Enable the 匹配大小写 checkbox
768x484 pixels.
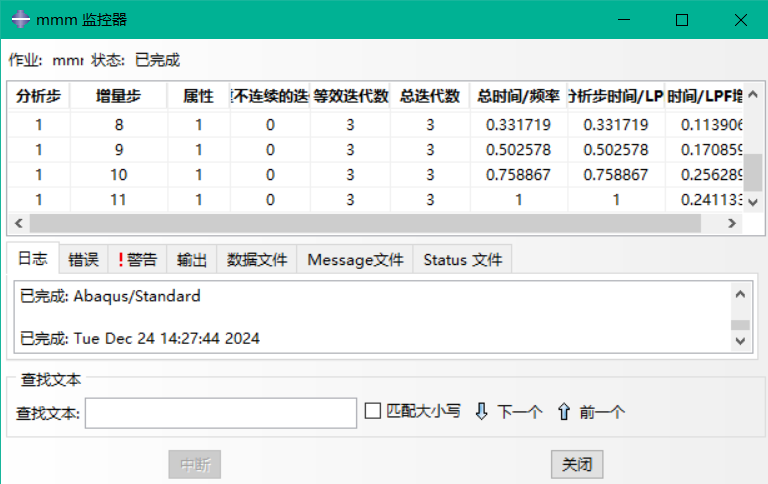[373, 411]
